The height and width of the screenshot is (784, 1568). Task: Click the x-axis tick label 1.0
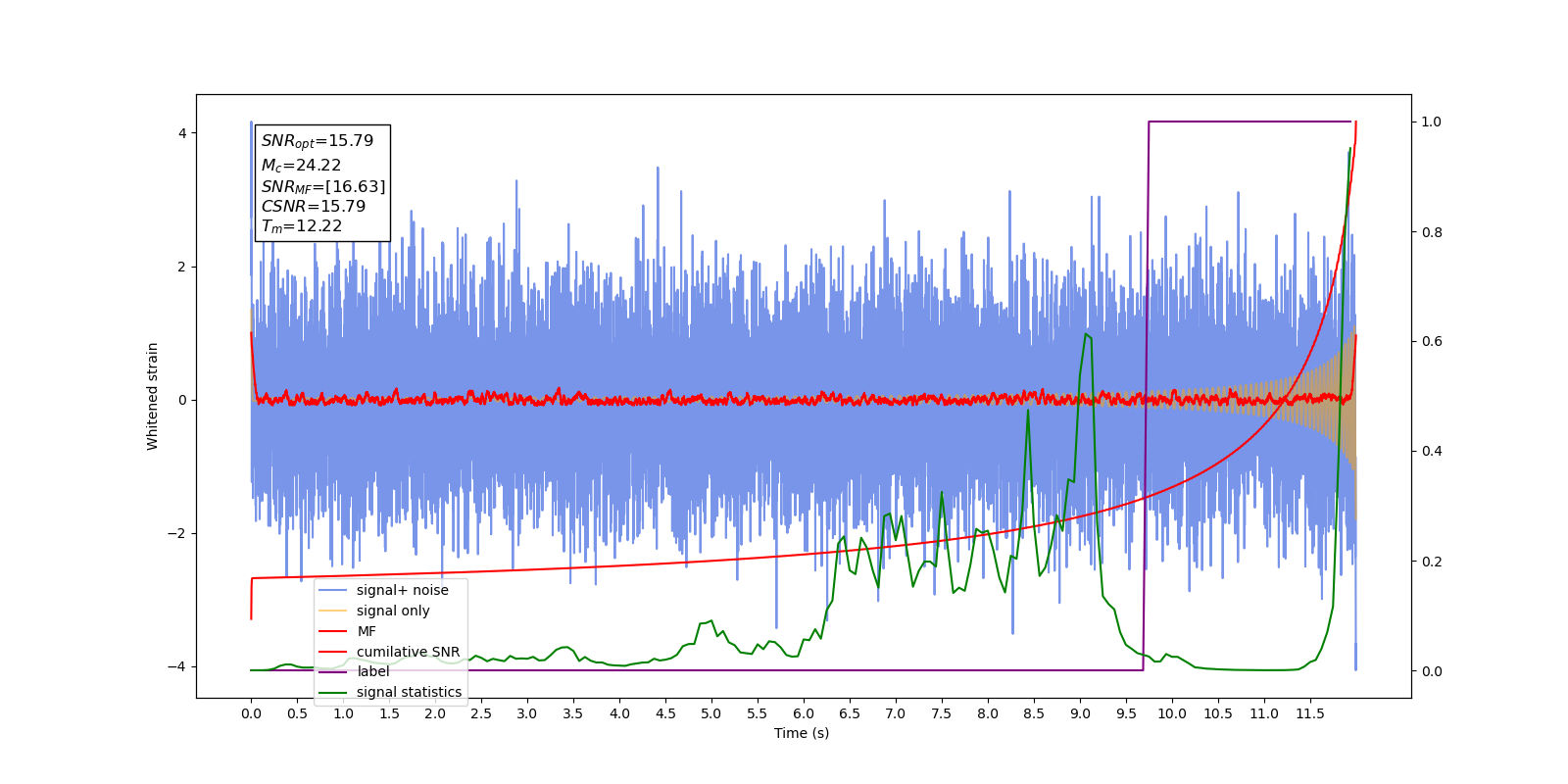(343, 713)
